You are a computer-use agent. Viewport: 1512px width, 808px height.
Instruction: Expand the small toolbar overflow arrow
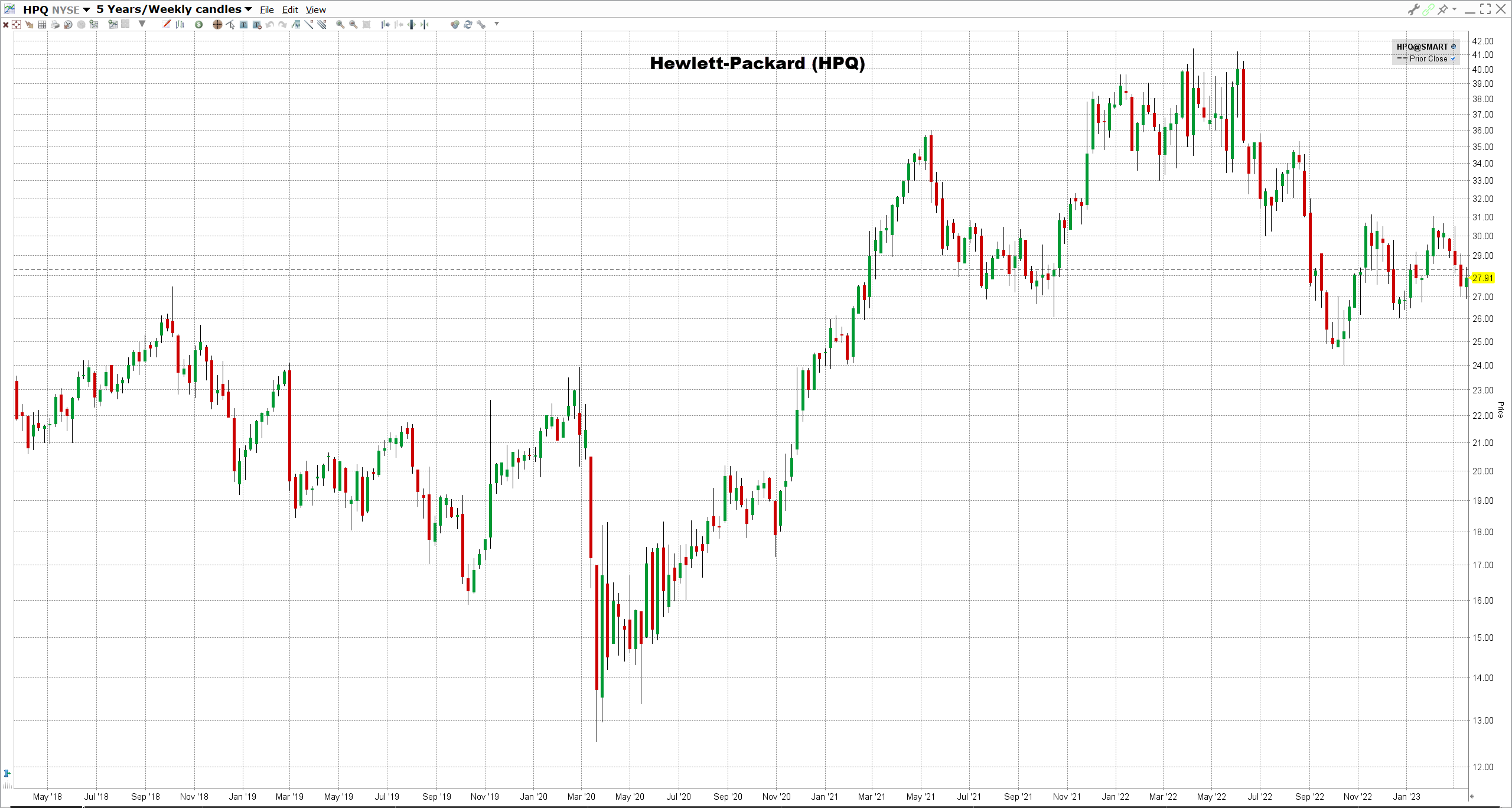pos(497,24)
